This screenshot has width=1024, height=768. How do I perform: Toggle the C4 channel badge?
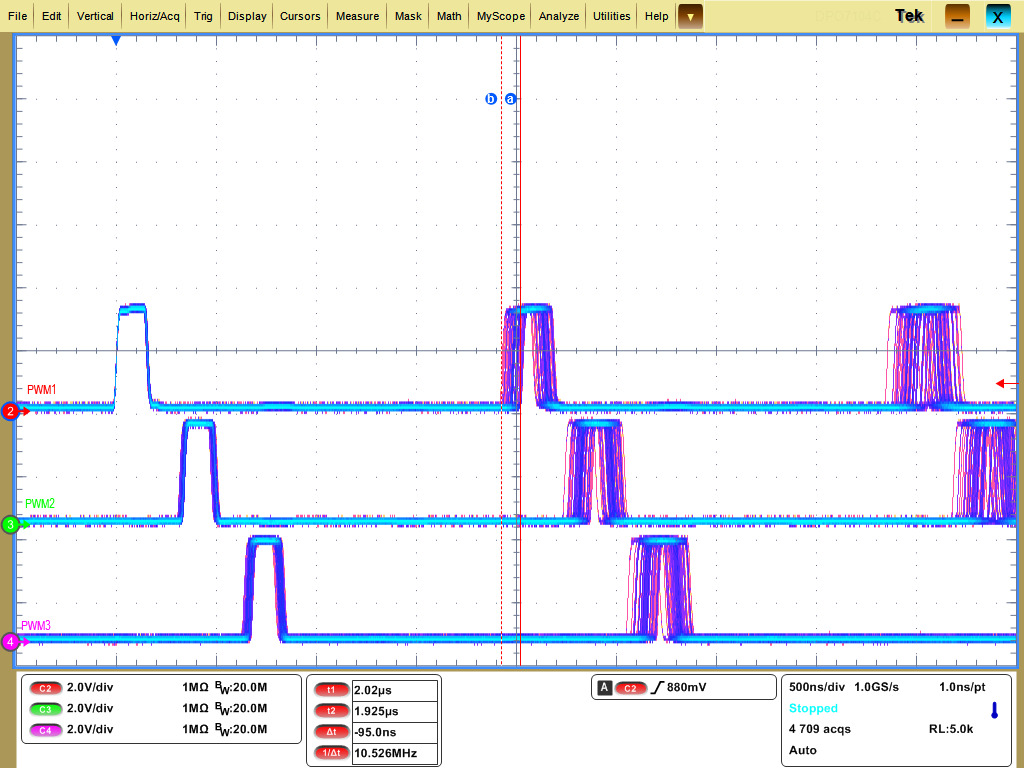[x=45, y=730]
